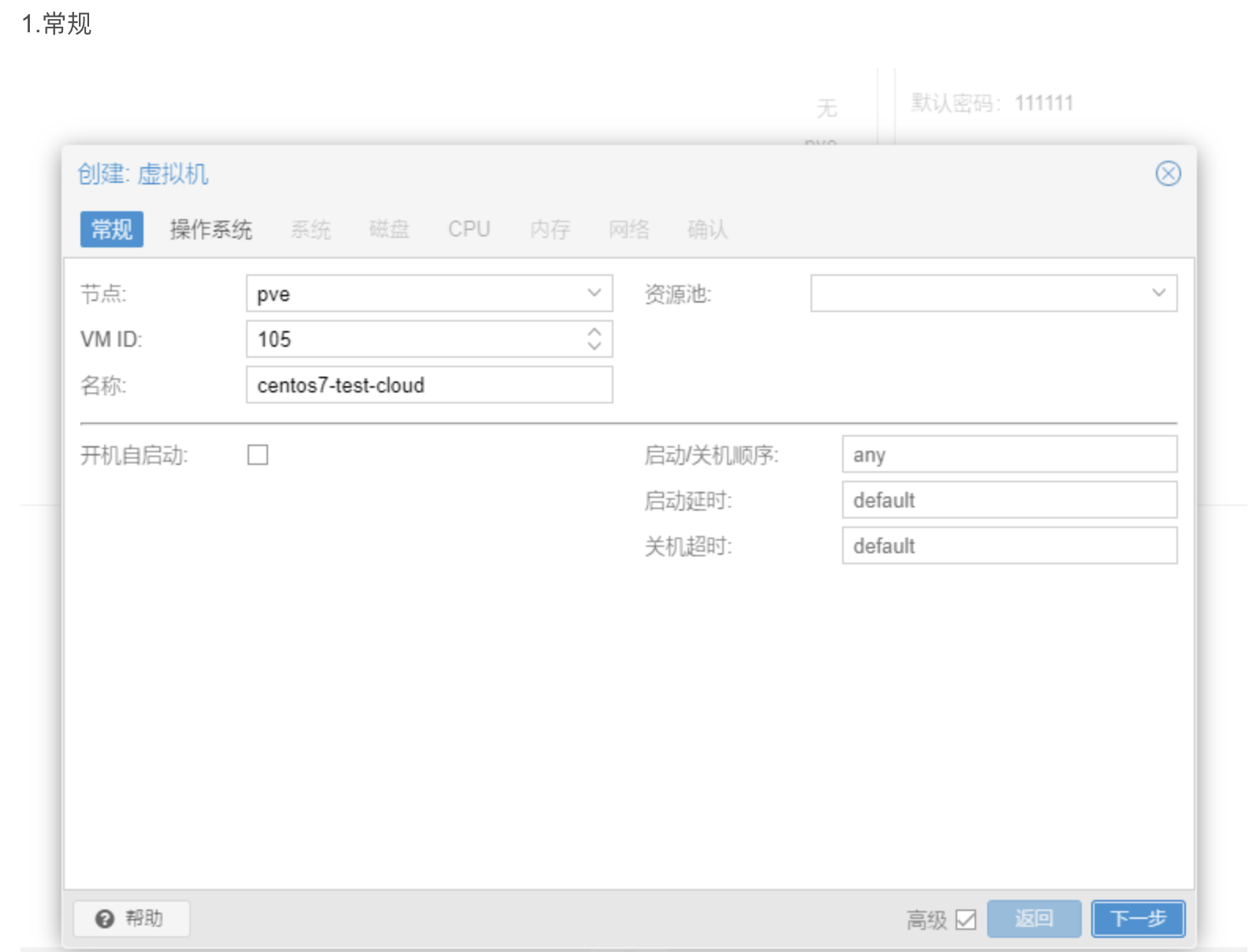Screen dimensions: 1260x952
Task: Click the 下一步 next button
Action: tap(1137, 918)
